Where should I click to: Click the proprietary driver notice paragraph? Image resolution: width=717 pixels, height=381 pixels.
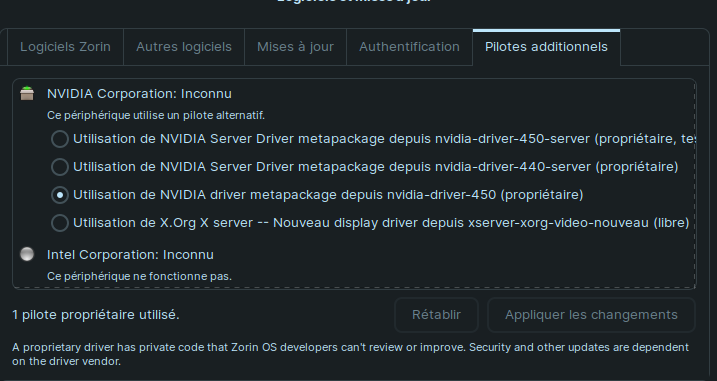coord(350,354)
